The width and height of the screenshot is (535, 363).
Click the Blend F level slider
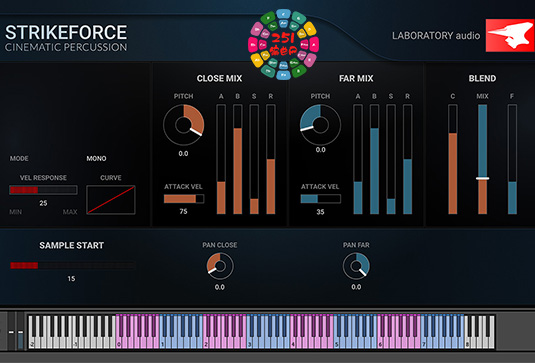512,159
